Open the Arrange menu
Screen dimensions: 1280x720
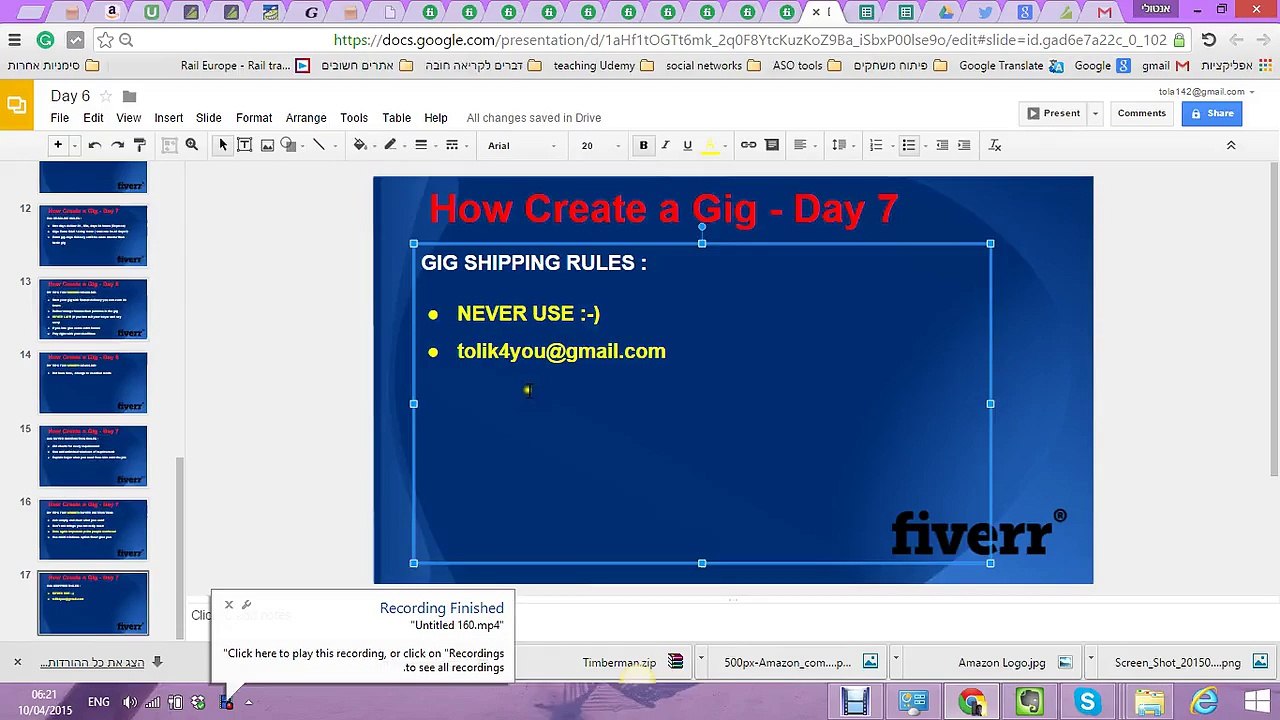point(306,118)
